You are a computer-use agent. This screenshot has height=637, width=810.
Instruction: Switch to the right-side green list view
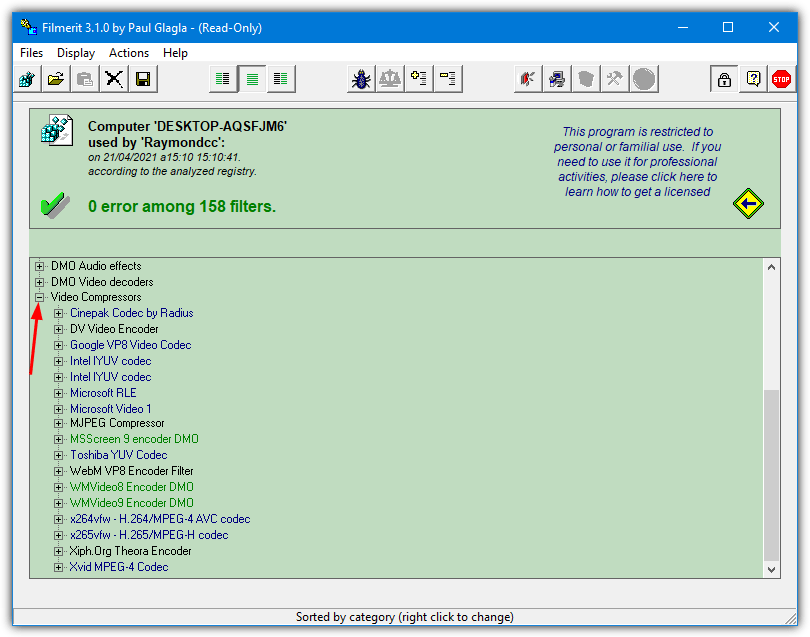pyautogui.click(x=281, y=79)
